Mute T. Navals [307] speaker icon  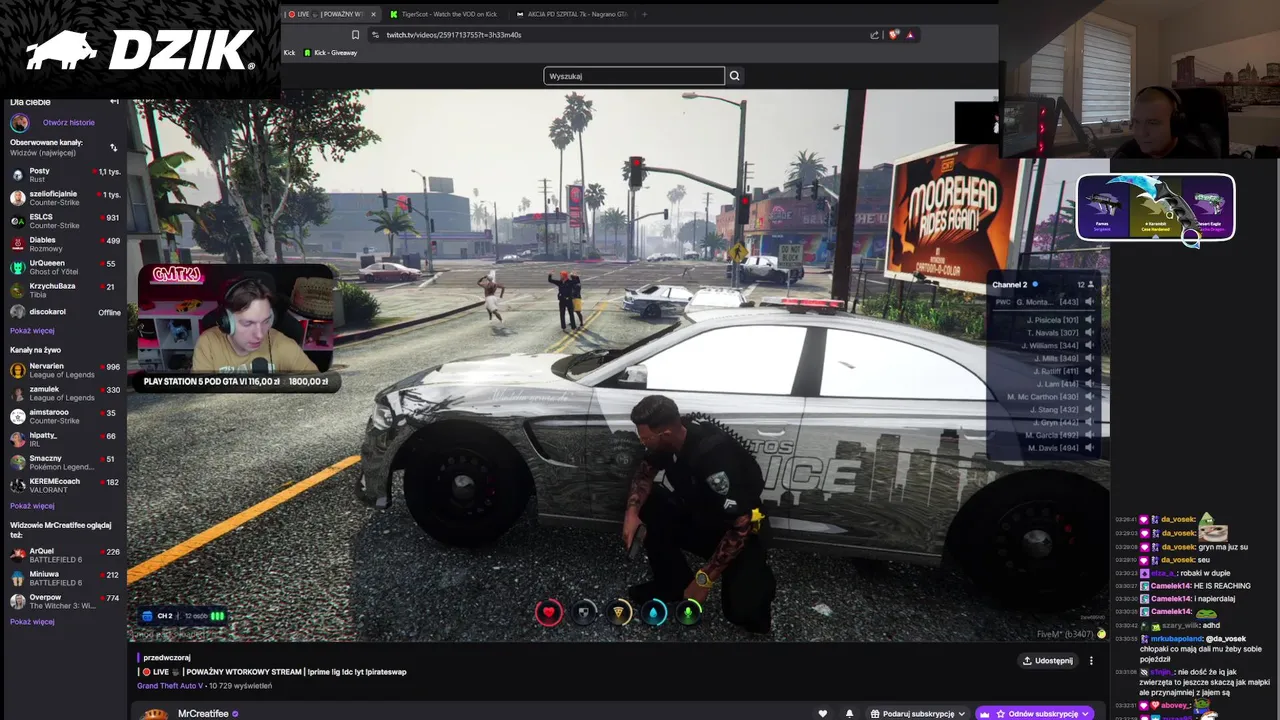click(1089, 333)
